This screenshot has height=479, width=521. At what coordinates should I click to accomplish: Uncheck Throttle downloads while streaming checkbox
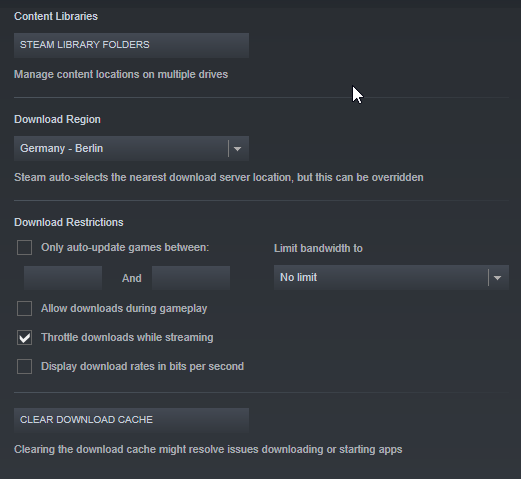24,338
